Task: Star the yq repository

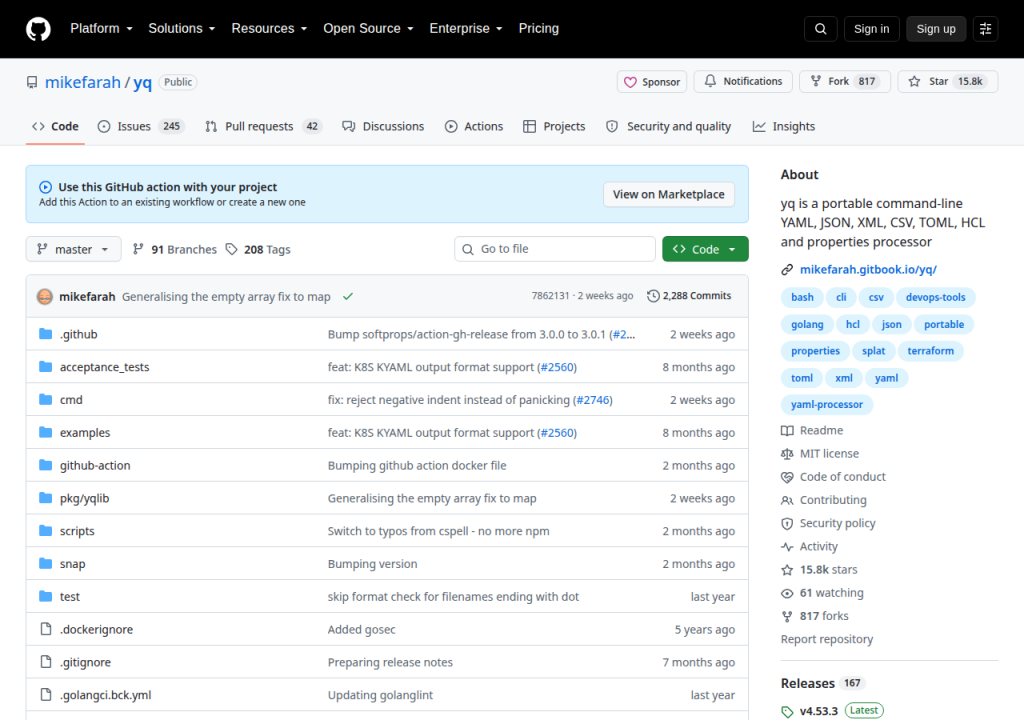Action: pos(948,81)
